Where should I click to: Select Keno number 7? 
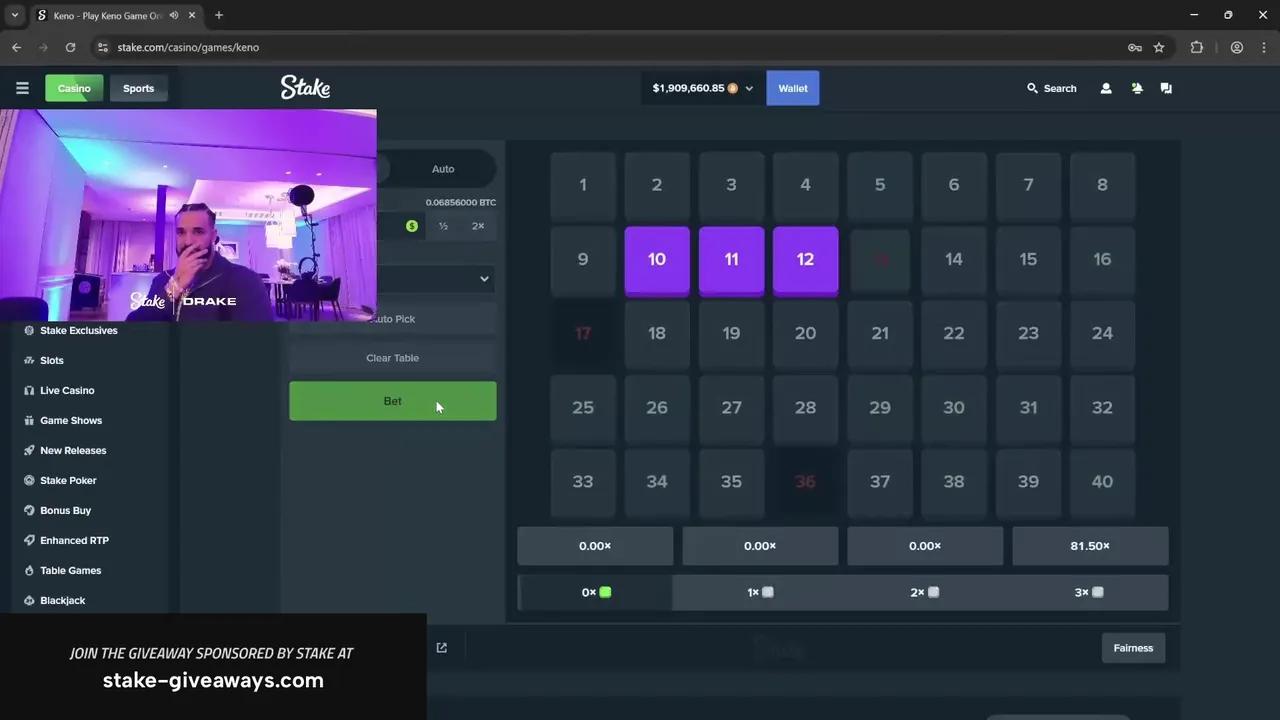click(1028, 186)
